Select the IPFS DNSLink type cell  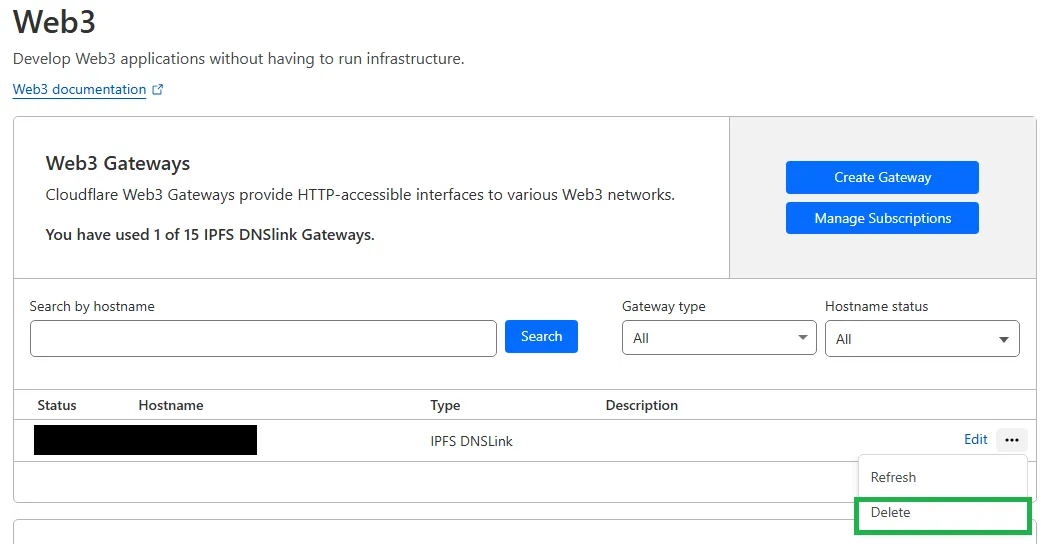[x=471, y=441]
